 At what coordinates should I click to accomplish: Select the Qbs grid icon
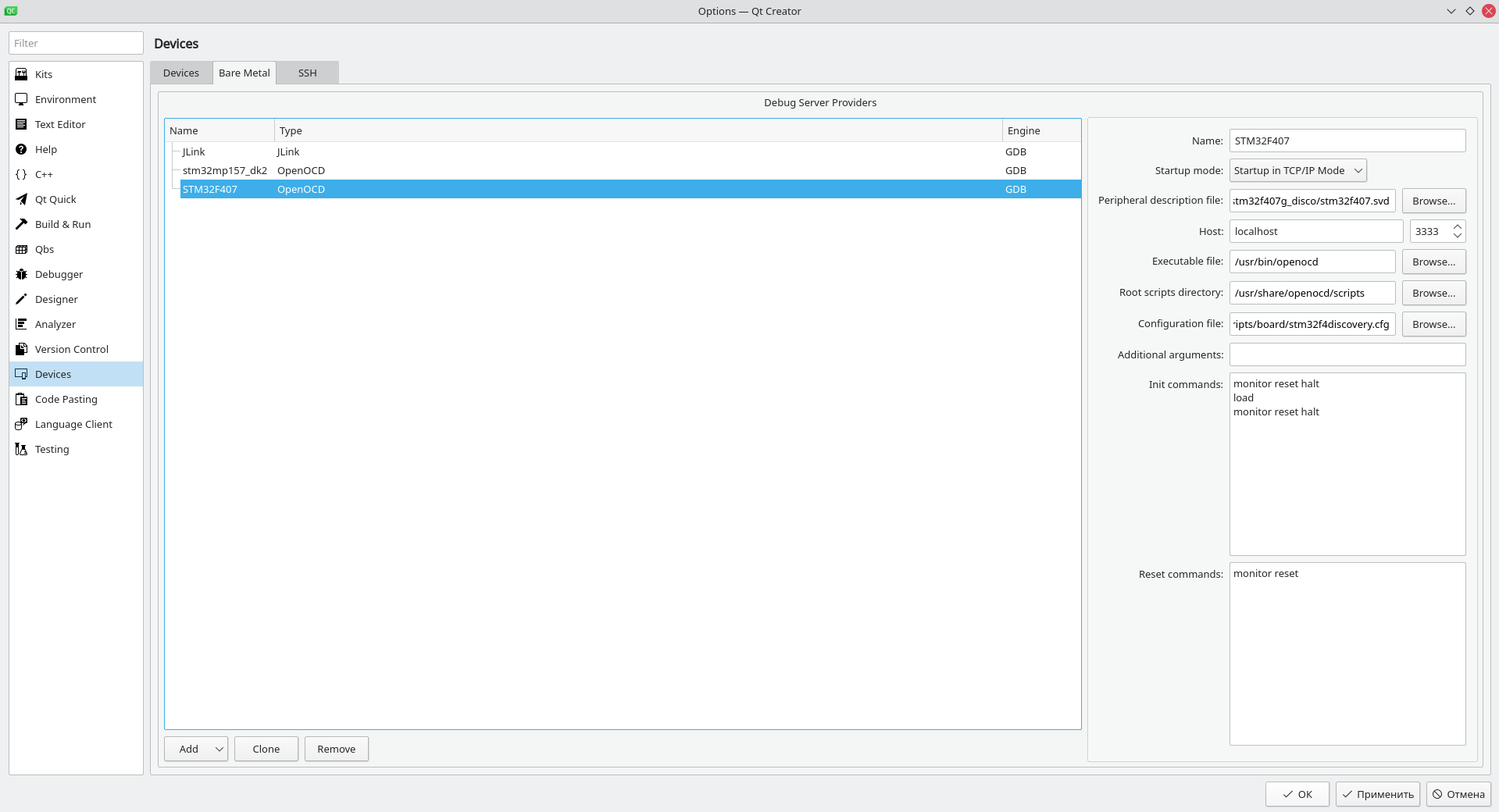(21, 249)
